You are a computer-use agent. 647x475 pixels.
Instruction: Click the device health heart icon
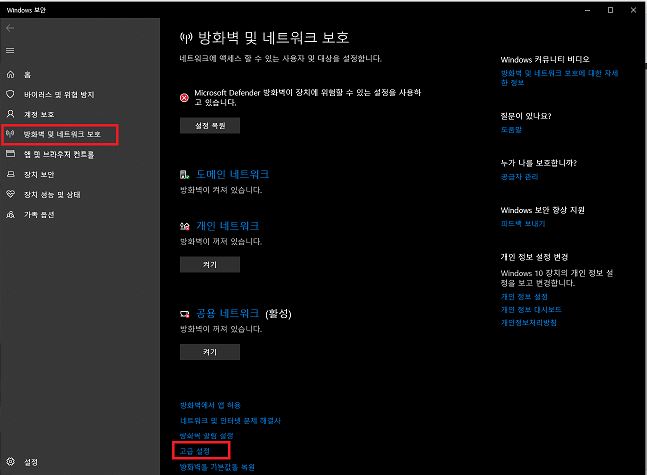pos(10,194)
